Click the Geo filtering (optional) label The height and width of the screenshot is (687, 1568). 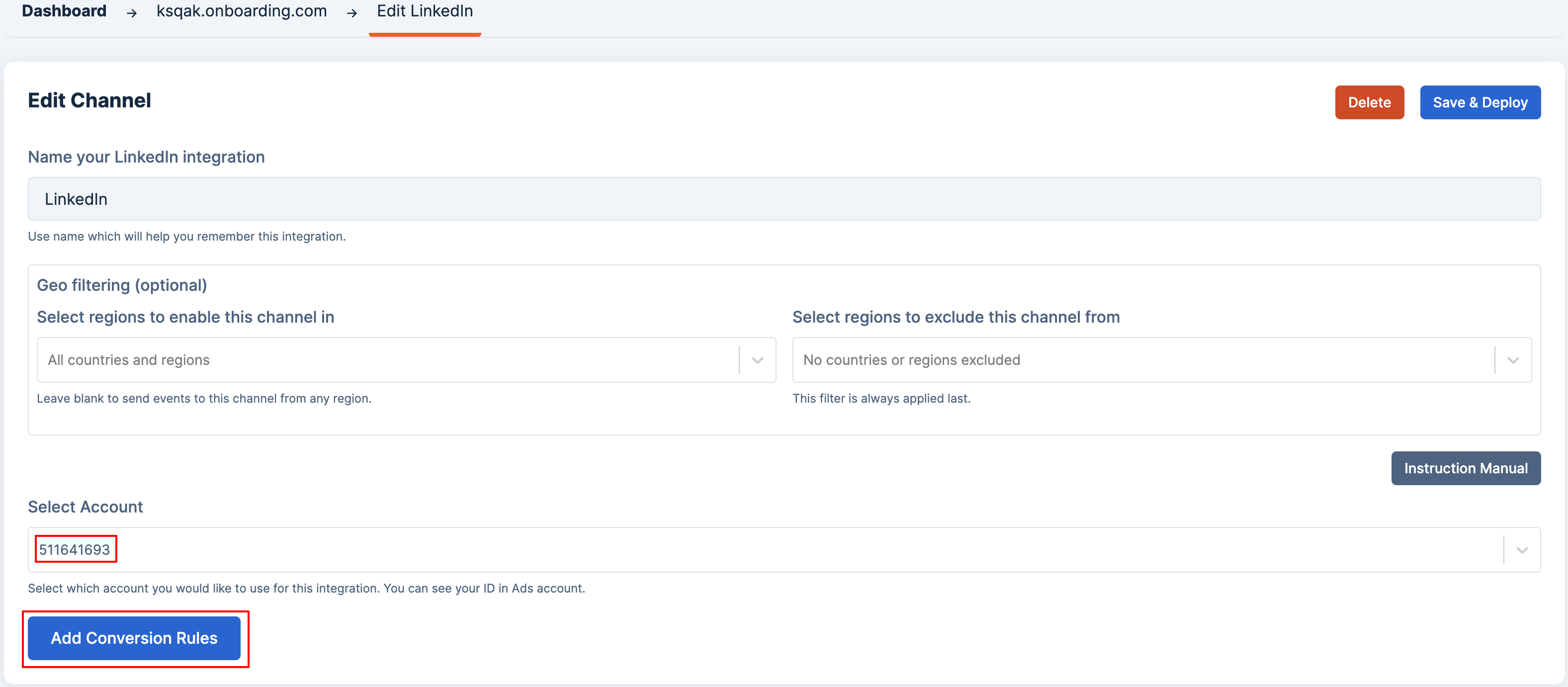coord(122,285)
